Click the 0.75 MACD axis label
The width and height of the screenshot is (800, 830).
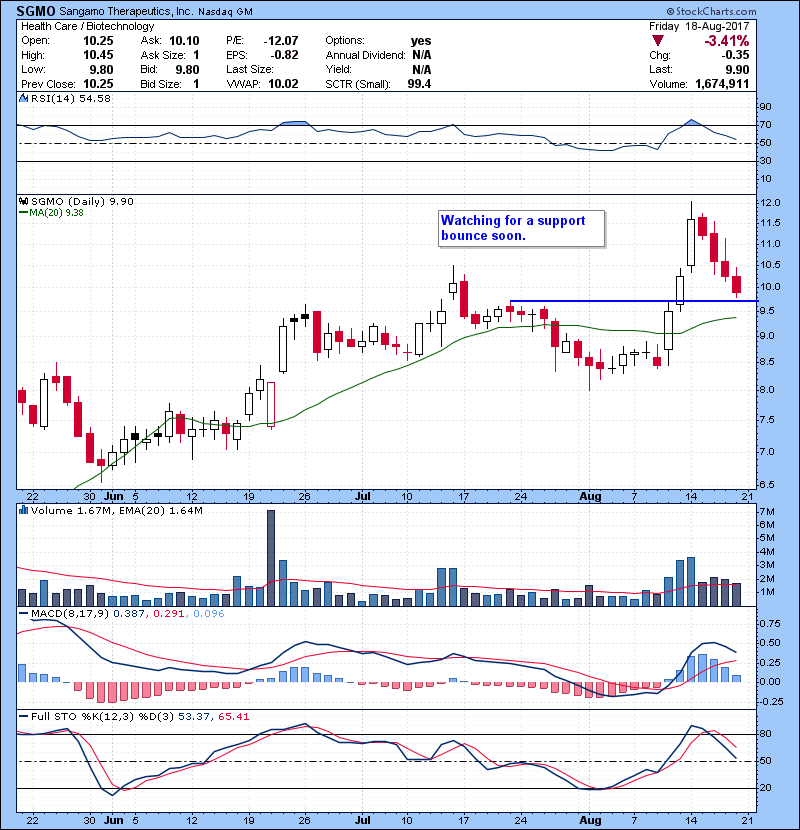tap(770, 624)
